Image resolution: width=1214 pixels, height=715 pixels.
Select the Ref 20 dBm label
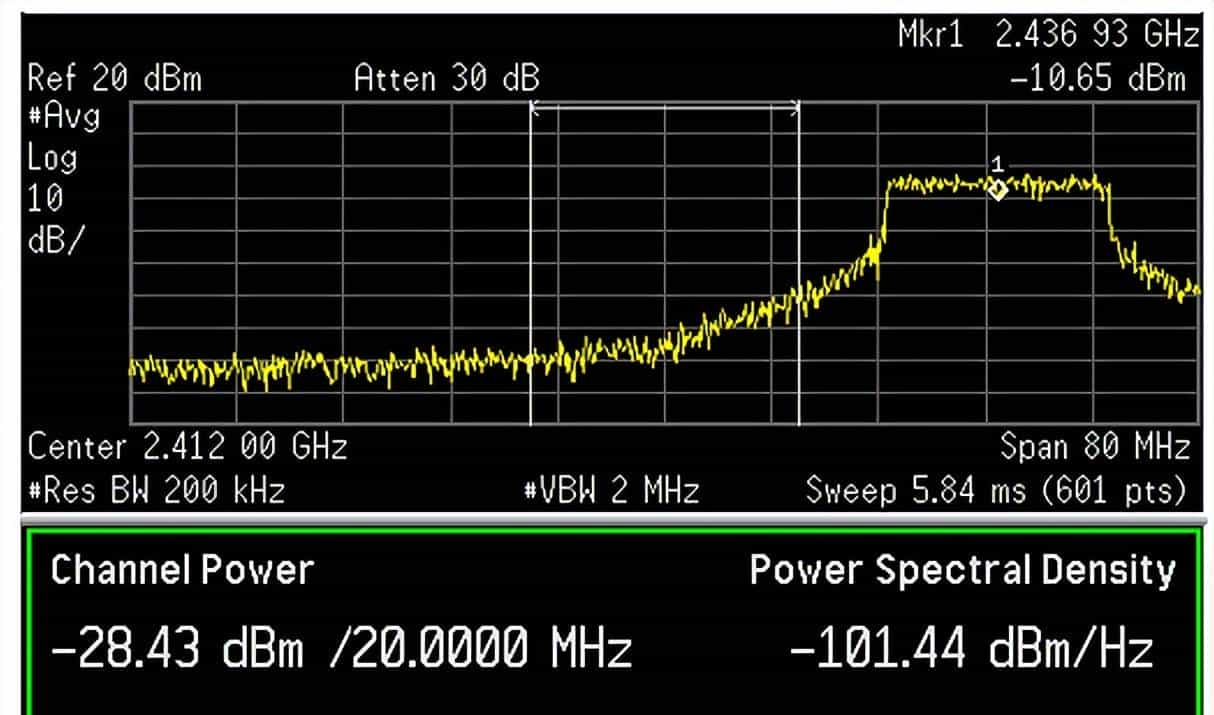coord(114,79)
